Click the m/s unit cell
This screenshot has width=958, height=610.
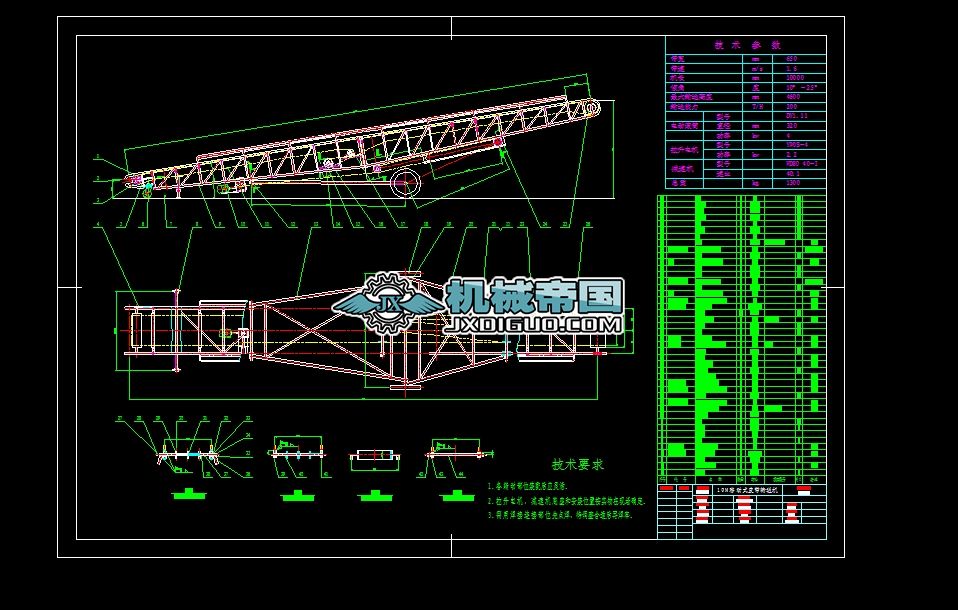click(x=758, y=68)
